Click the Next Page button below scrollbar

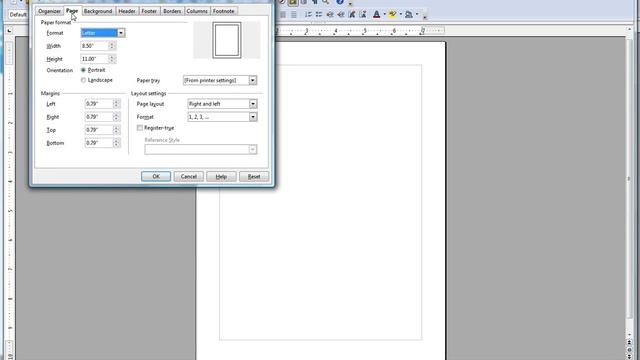pos(629,357)
